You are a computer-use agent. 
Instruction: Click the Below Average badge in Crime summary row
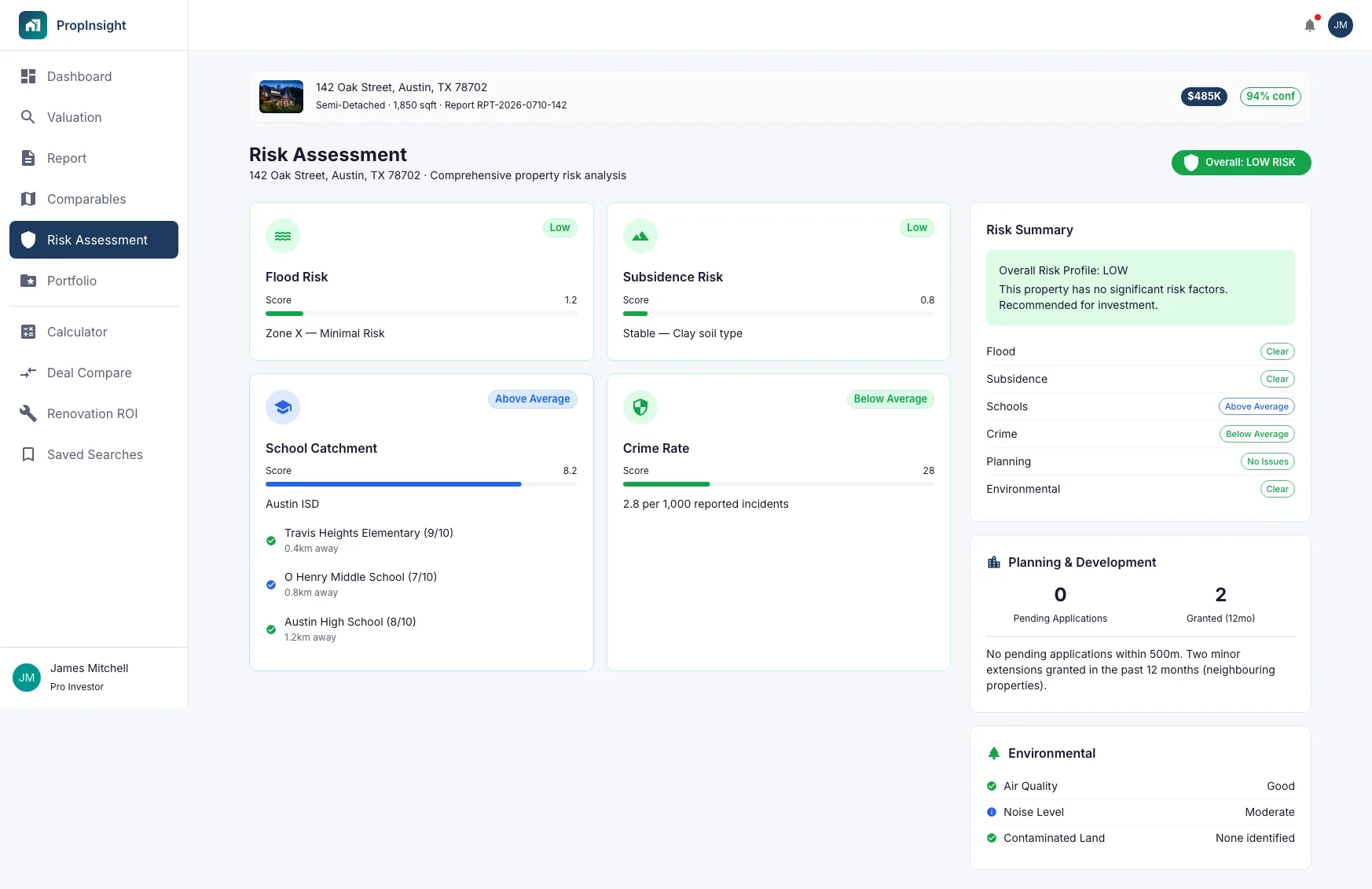[x=1256, y=434]
